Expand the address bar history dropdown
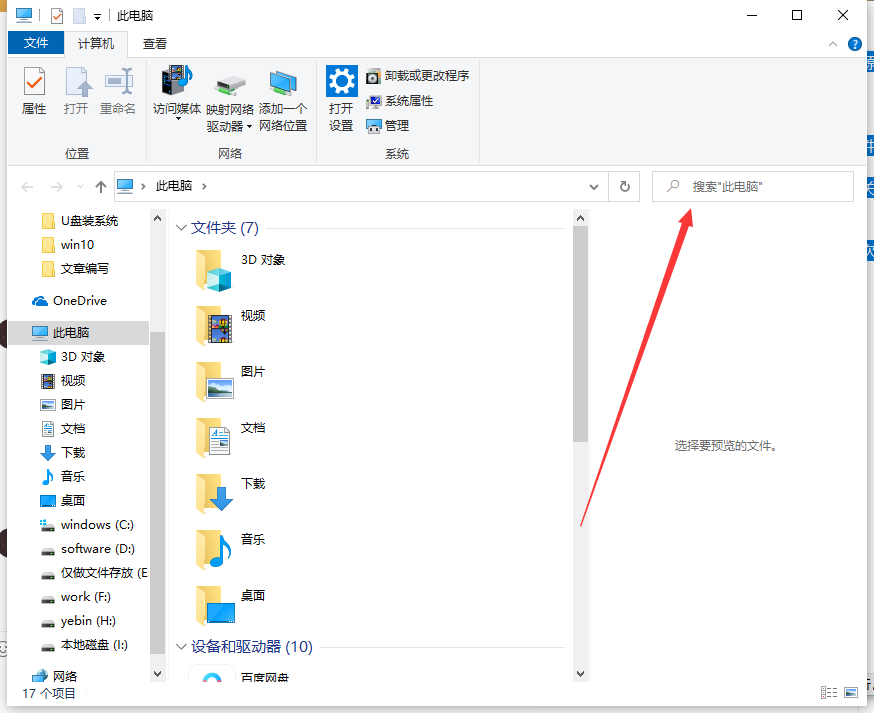 click(x=594, y=186)
